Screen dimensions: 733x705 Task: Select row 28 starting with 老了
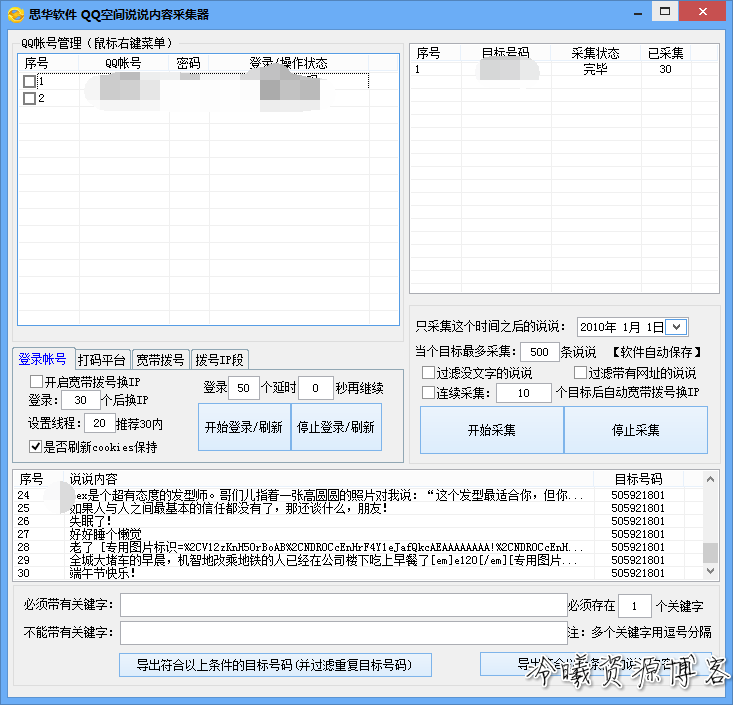(x=358, y=547)
